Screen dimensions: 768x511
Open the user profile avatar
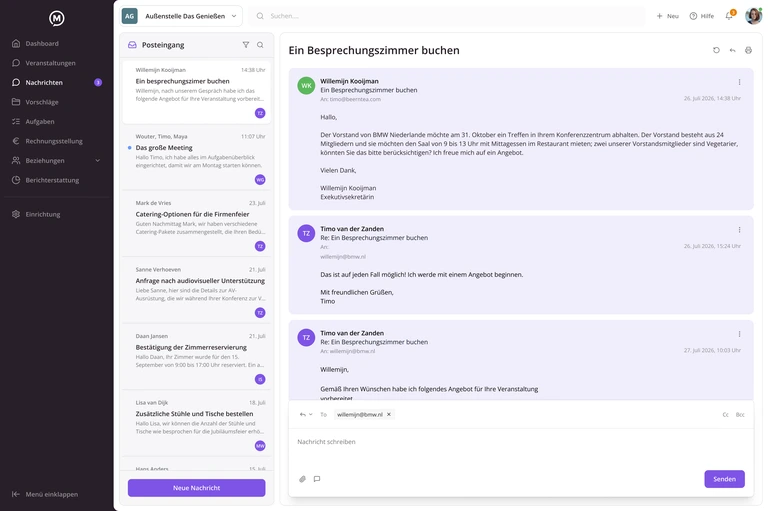[x=753, y=16]
